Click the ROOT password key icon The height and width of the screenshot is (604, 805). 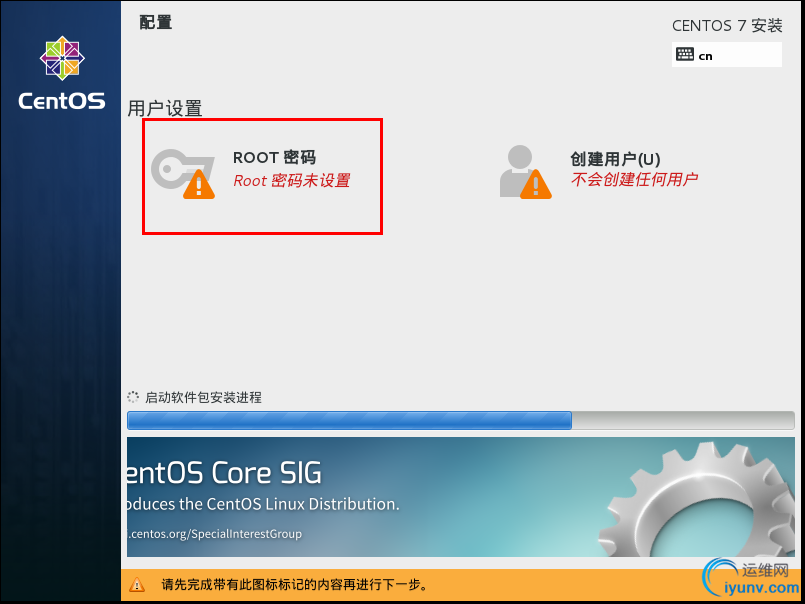183,173
